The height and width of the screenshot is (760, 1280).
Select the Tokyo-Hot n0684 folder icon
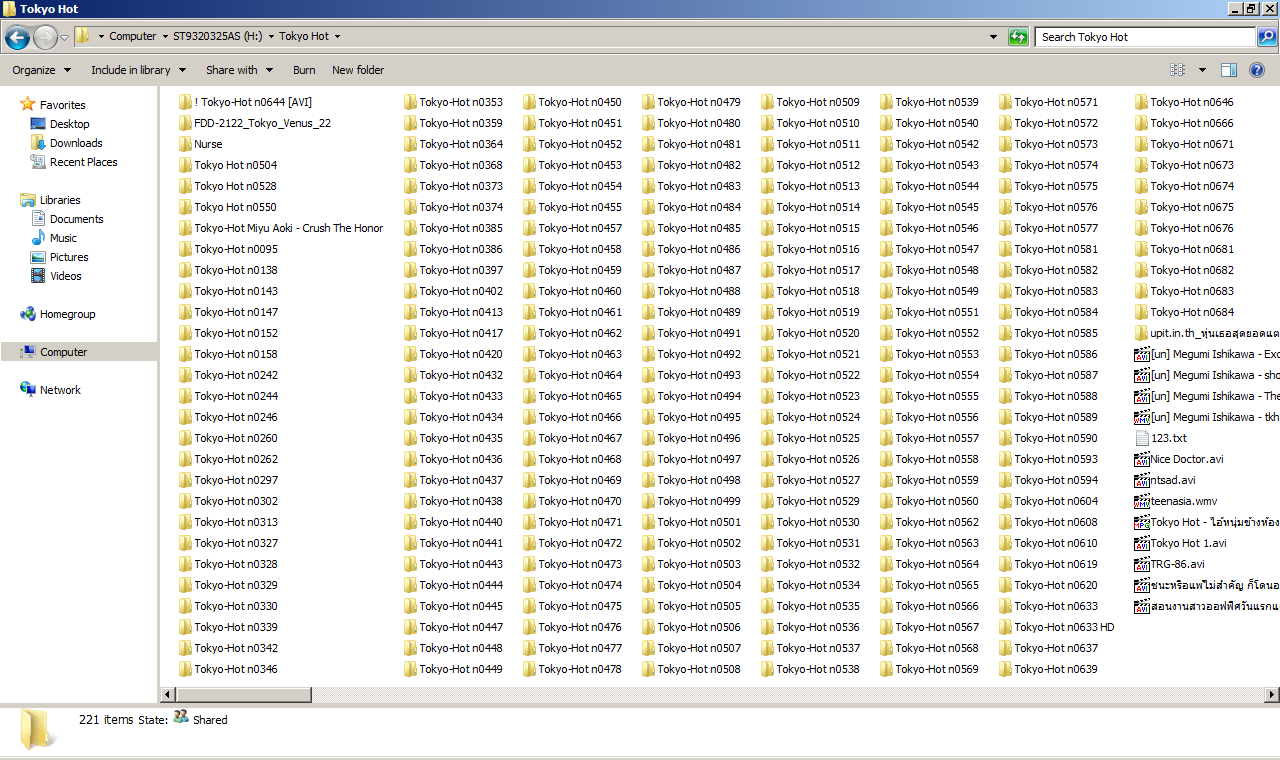[1142, 312]
